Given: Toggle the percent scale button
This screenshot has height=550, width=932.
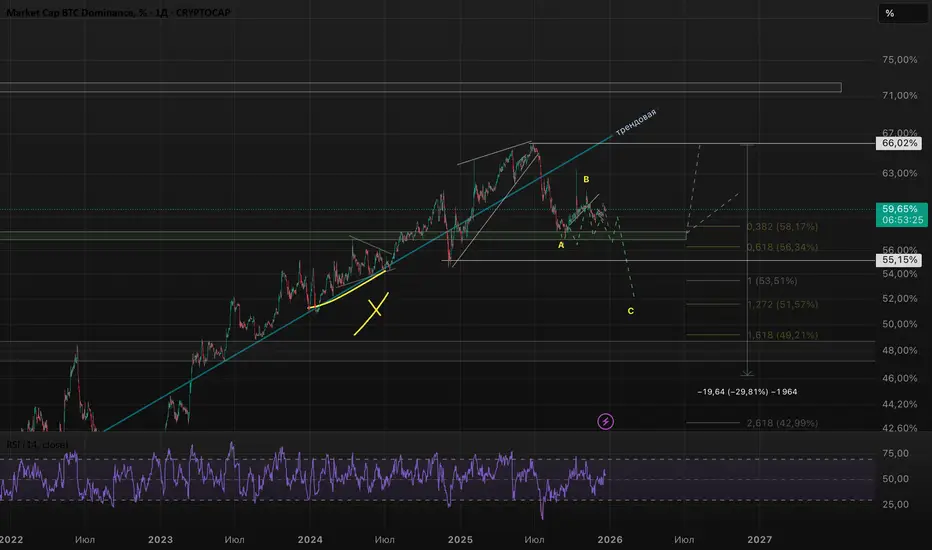Looking at the screenshot, I should click(x=889, y=14).
